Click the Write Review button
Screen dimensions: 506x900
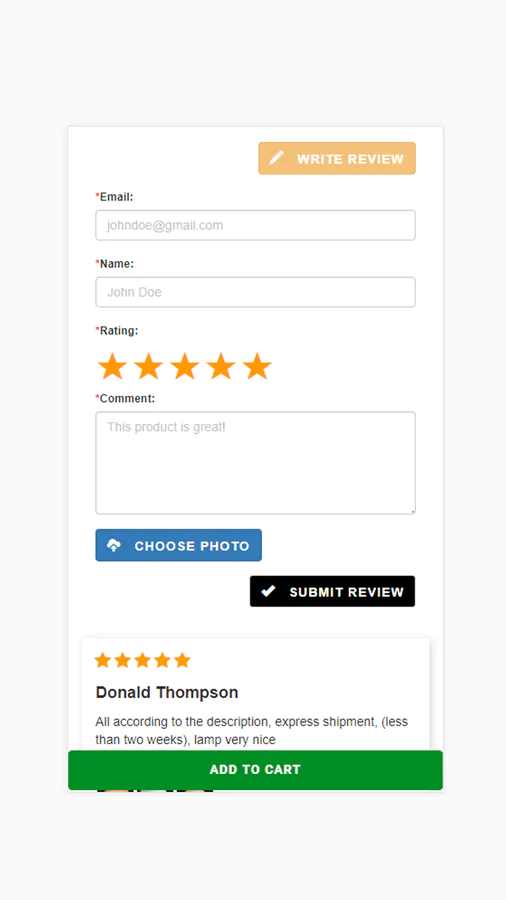337,158
